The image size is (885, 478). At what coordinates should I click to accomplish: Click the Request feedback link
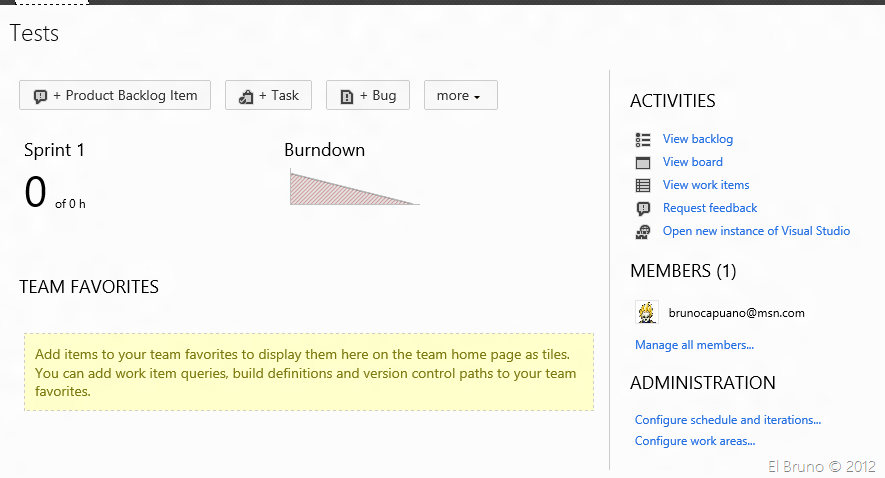click(x=709, y=208)
